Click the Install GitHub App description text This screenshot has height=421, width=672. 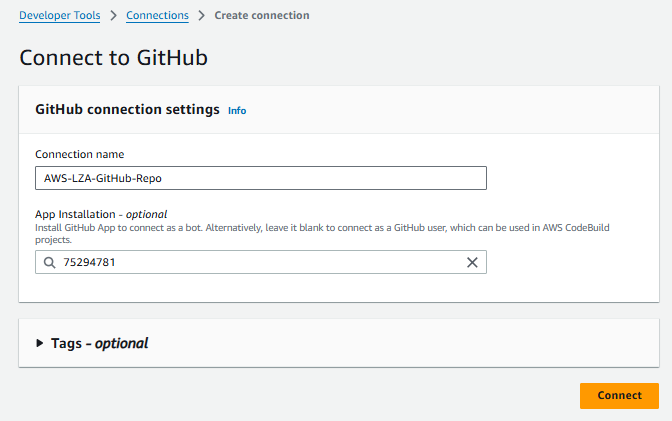(x=322, y=234)
